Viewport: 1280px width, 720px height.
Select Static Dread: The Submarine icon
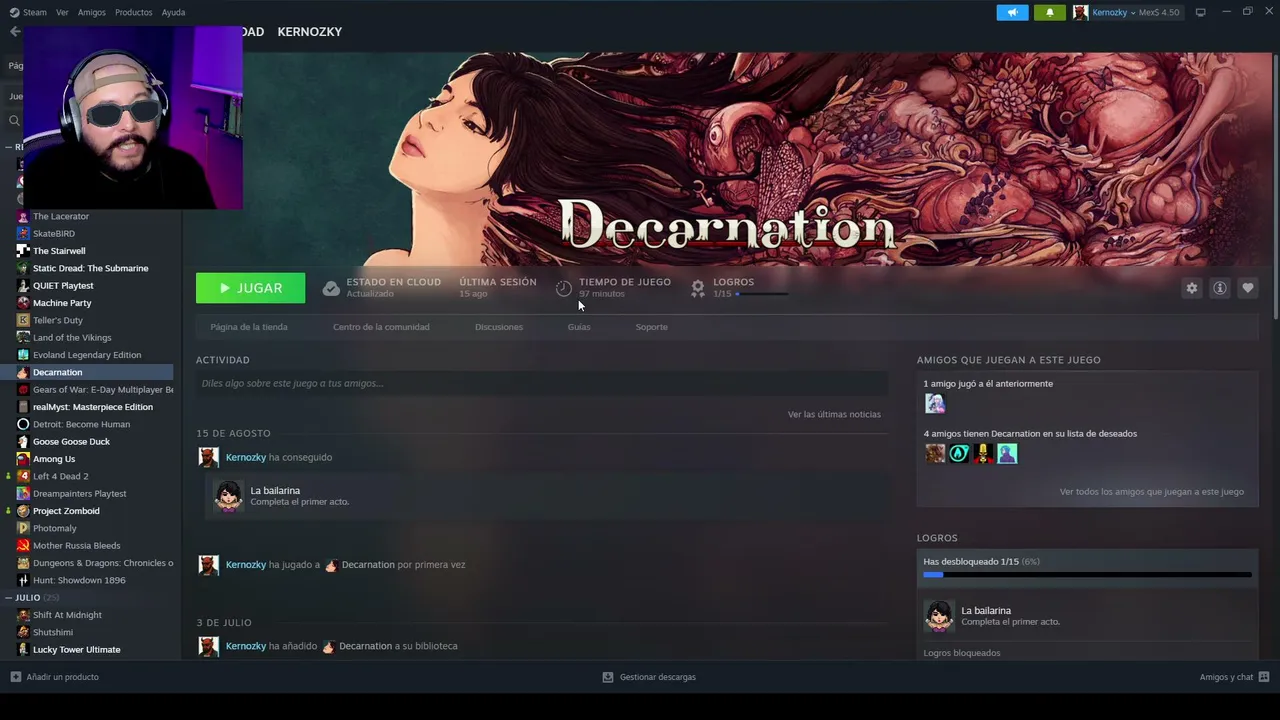(23, 268)
